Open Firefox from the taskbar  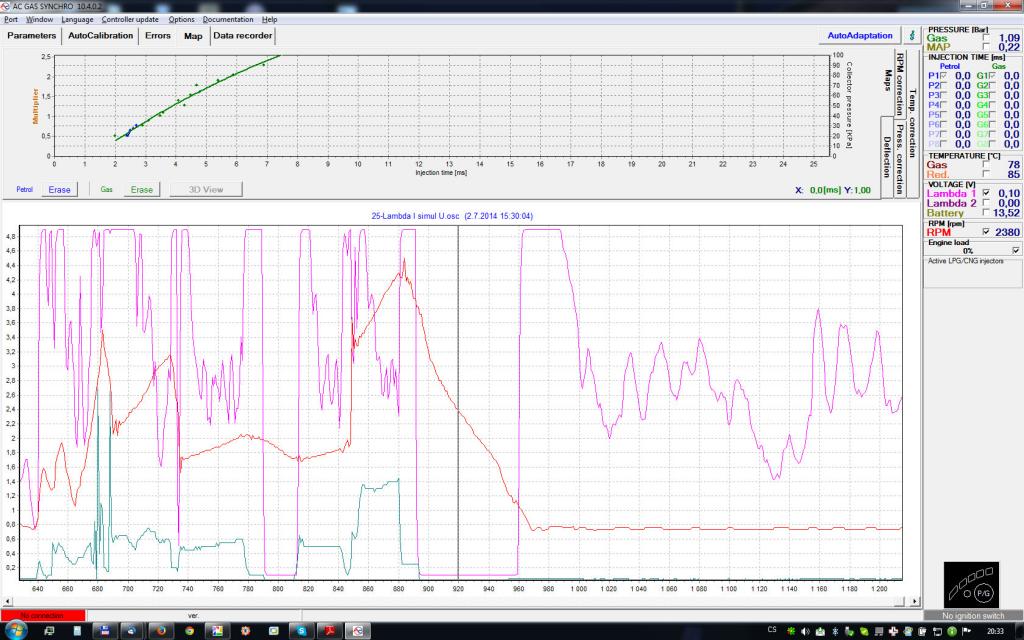click(159, 630)
